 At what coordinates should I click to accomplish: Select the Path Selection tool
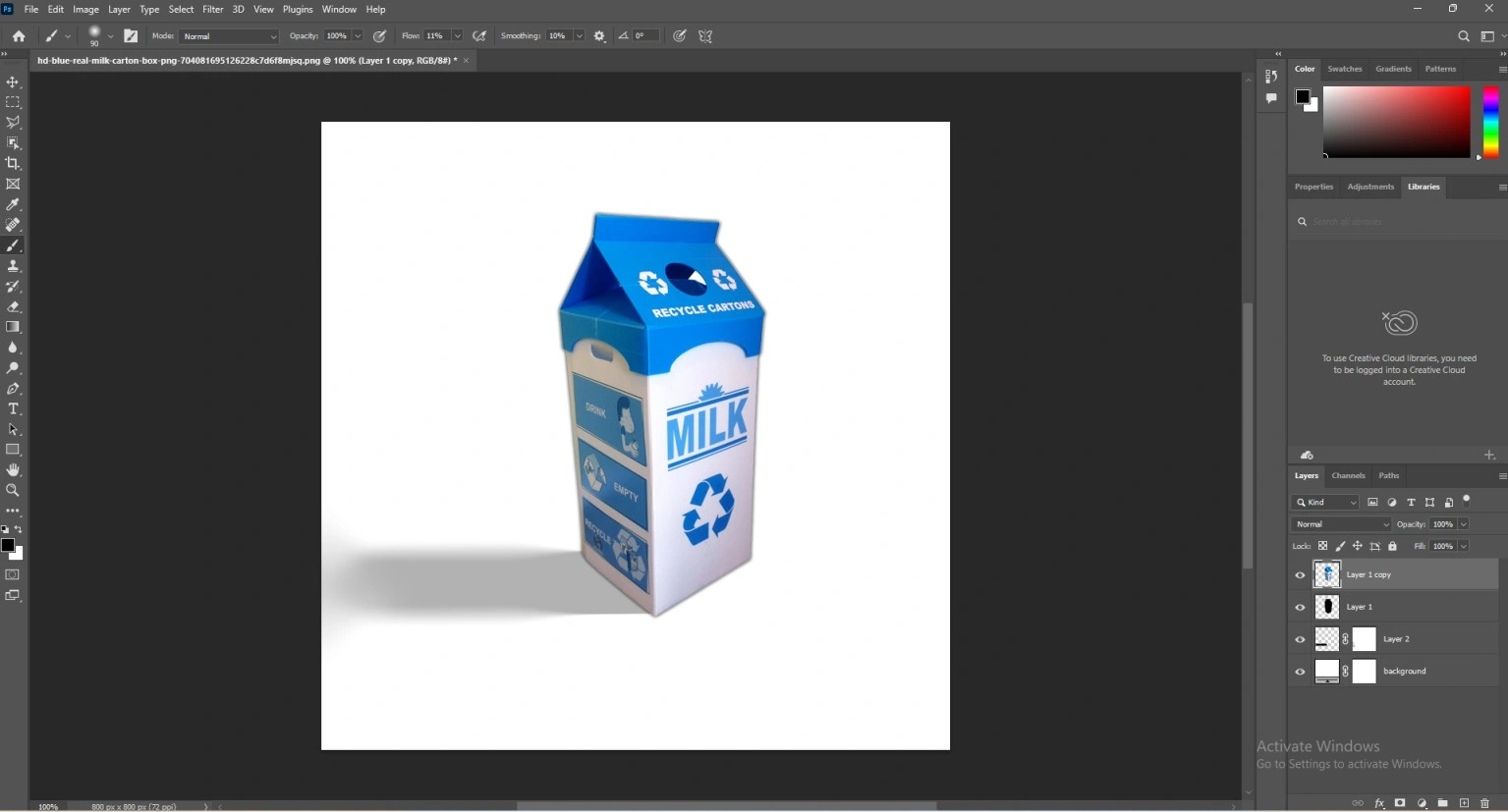tap(13, 429)
